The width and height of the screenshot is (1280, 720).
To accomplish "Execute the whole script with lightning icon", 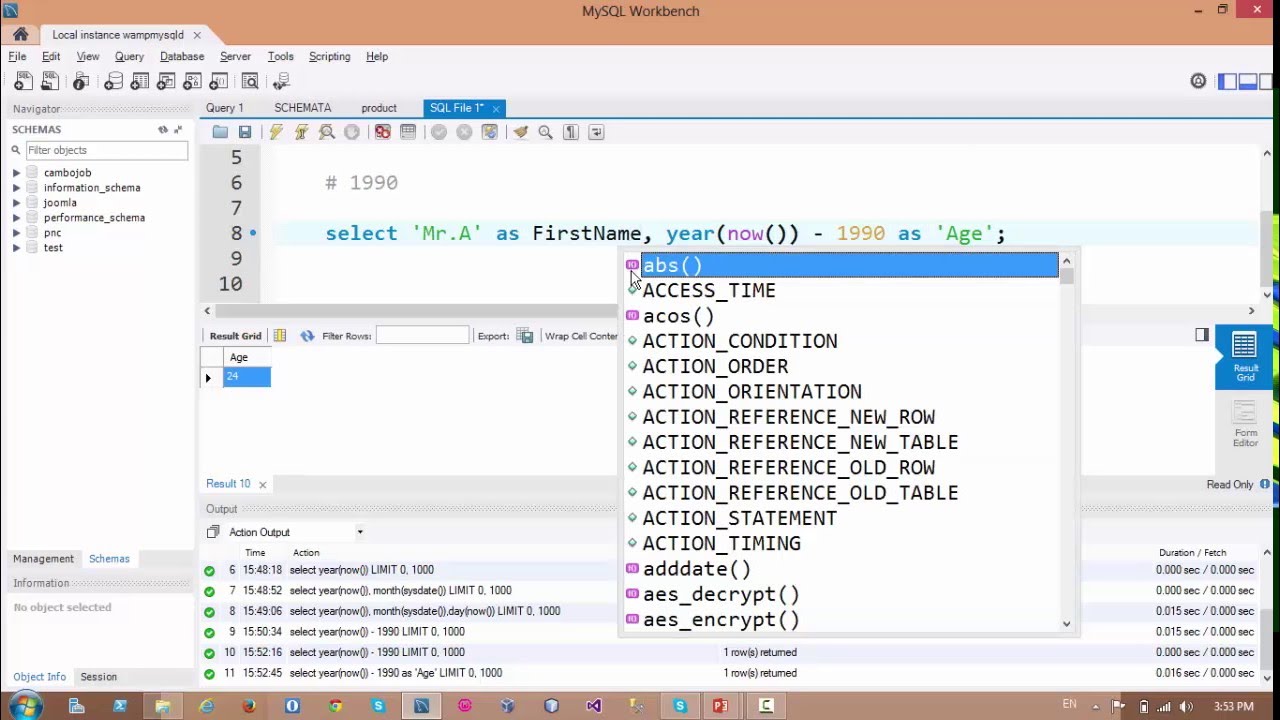I will coord(276,132).
